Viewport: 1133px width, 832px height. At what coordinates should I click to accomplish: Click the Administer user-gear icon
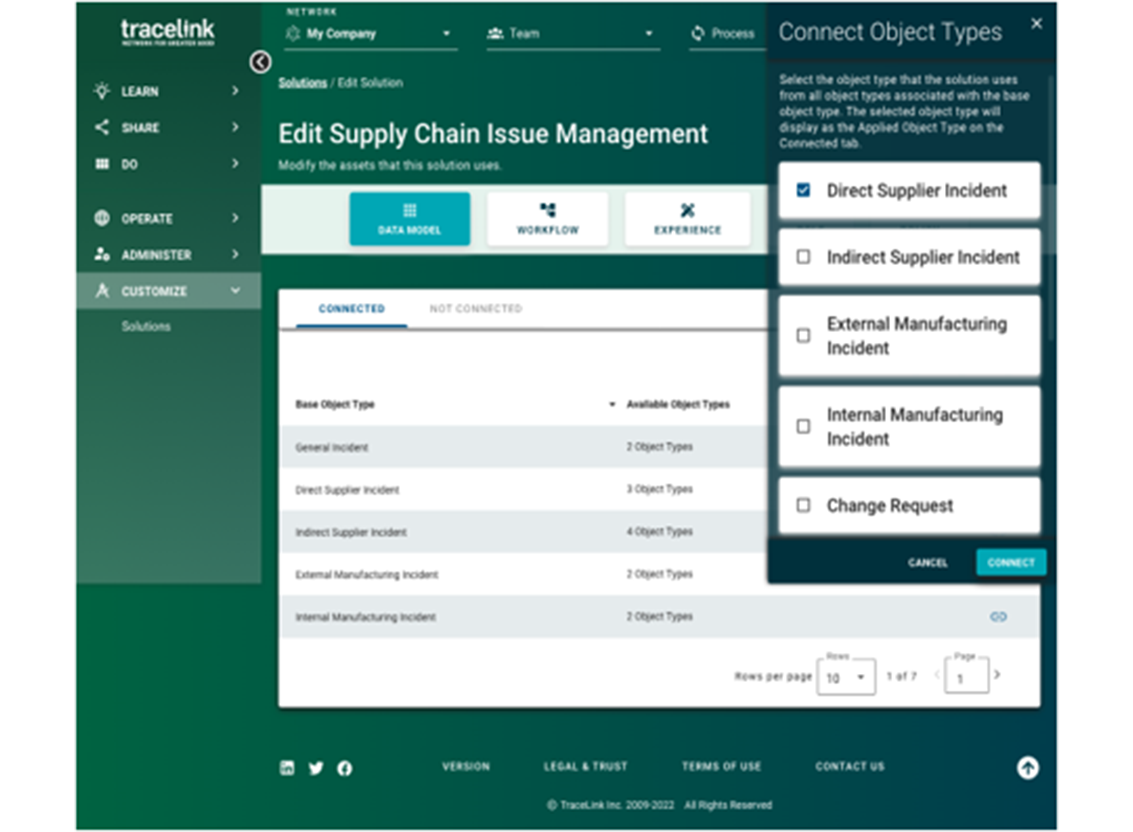click(102, 254)
